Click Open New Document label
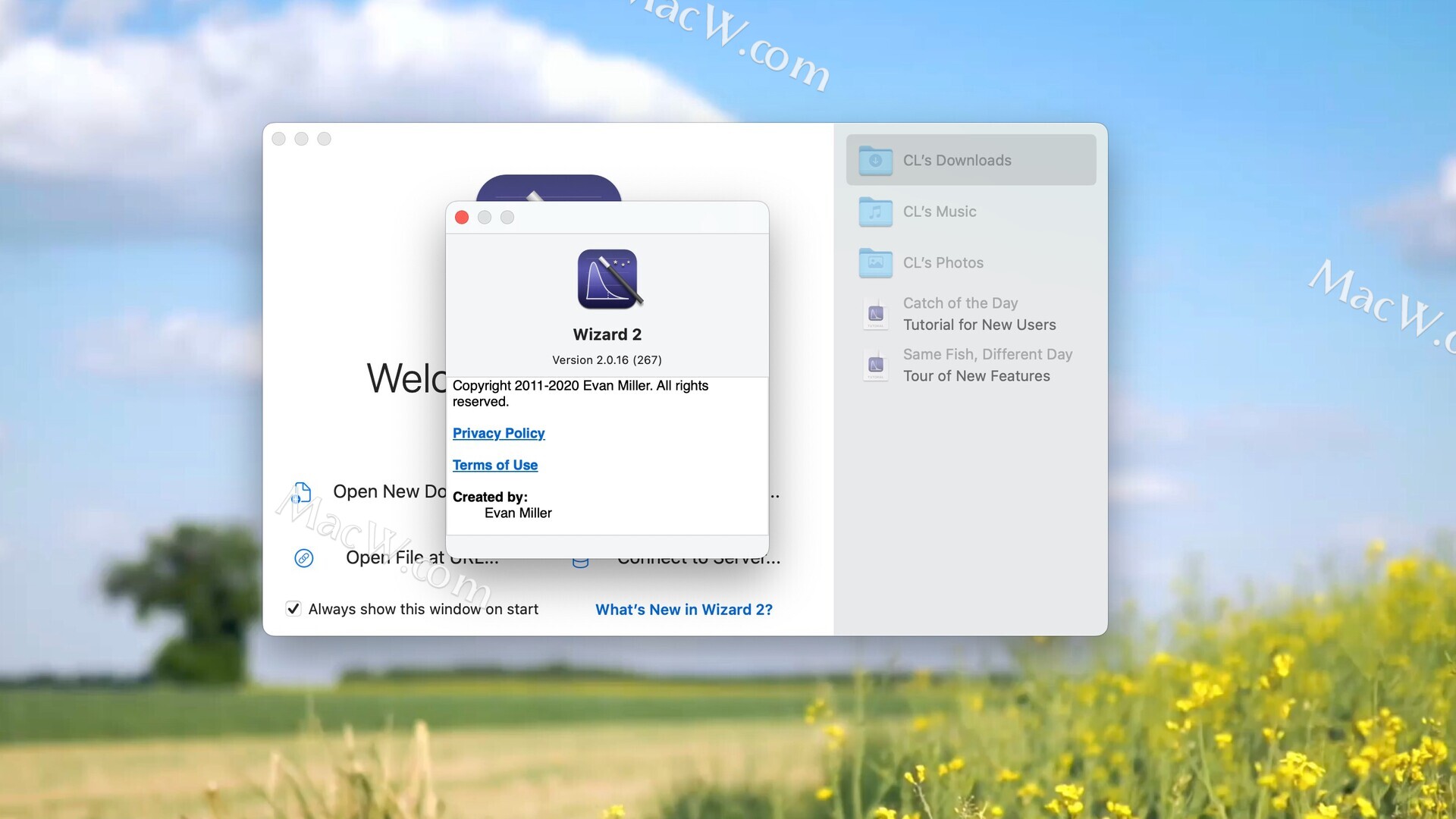Image resolution: width=1456 pixels, height=819 pixels. tap(389, 491)
